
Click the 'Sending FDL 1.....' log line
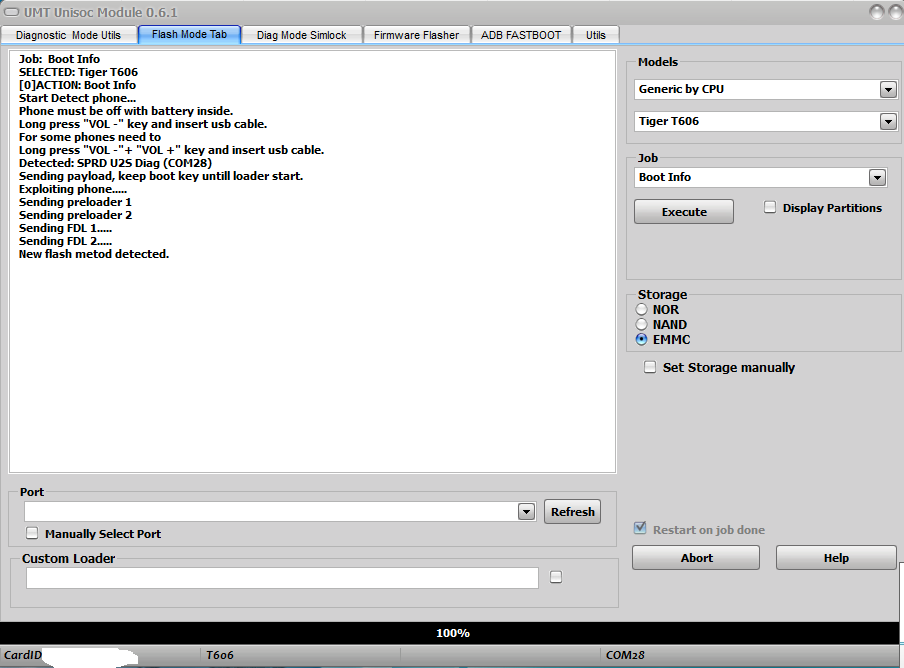point(65,228)
